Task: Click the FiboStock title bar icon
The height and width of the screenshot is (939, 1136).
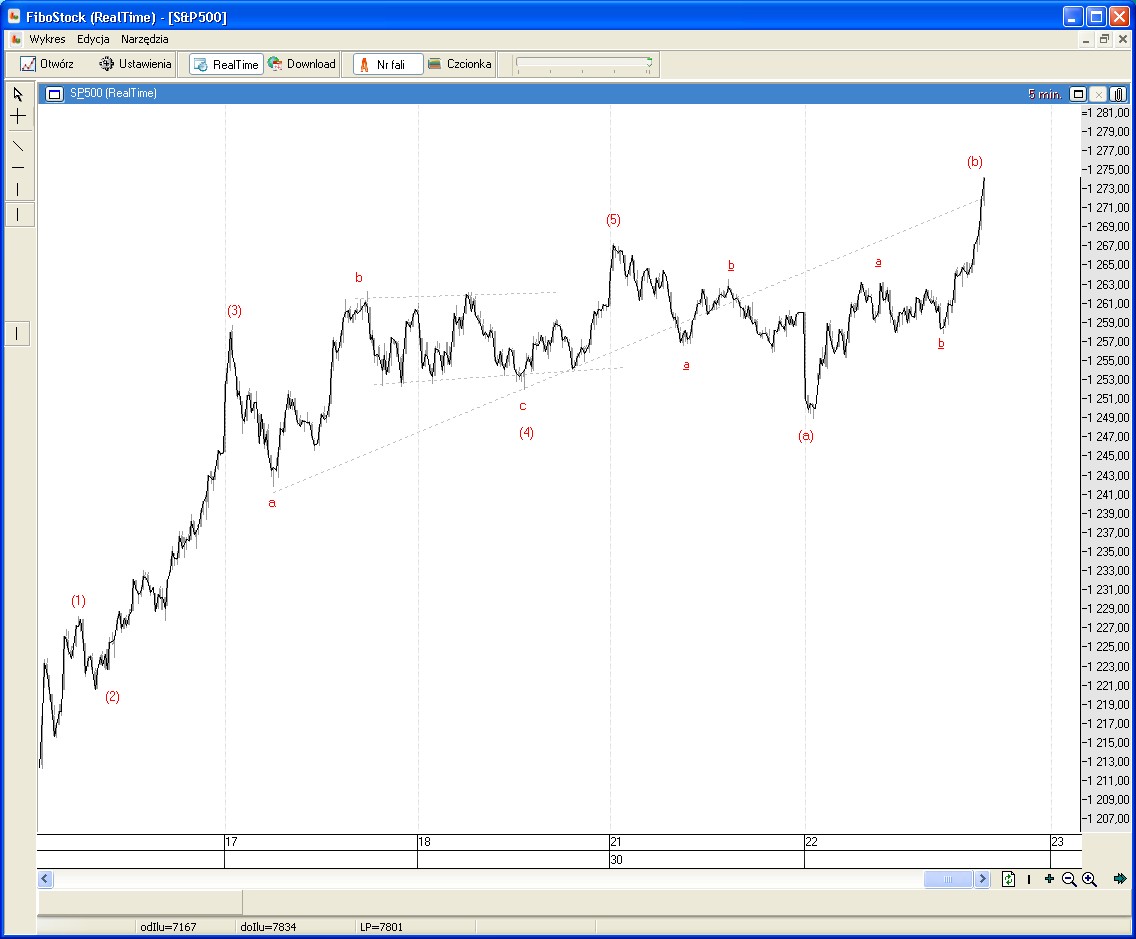Action: 14,16
